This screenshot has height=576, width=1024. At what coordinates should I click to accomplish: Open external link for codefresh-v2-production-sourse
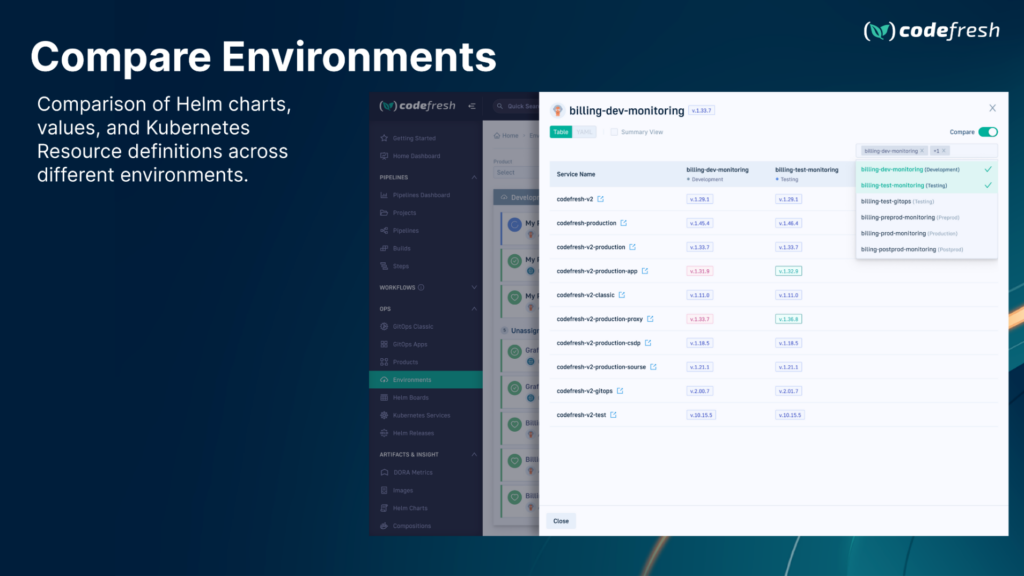click(x=653, y=367)
